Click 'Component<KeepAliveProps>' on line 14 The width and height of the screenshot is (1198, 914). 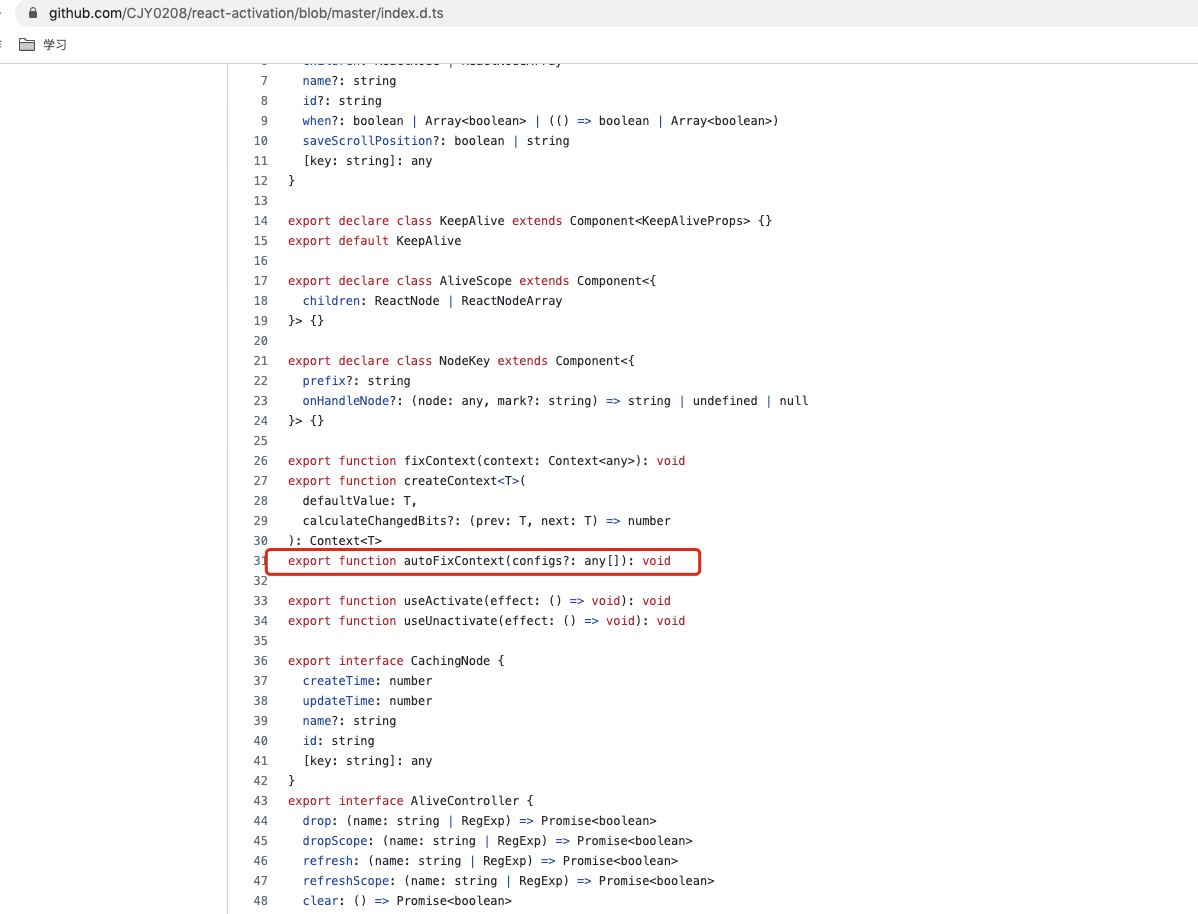(x=660, y=221)
